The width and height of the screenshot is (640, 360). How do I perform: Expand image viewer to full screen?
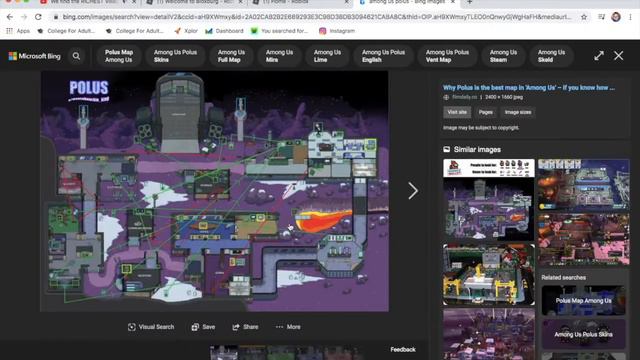(x=599, y=56)
